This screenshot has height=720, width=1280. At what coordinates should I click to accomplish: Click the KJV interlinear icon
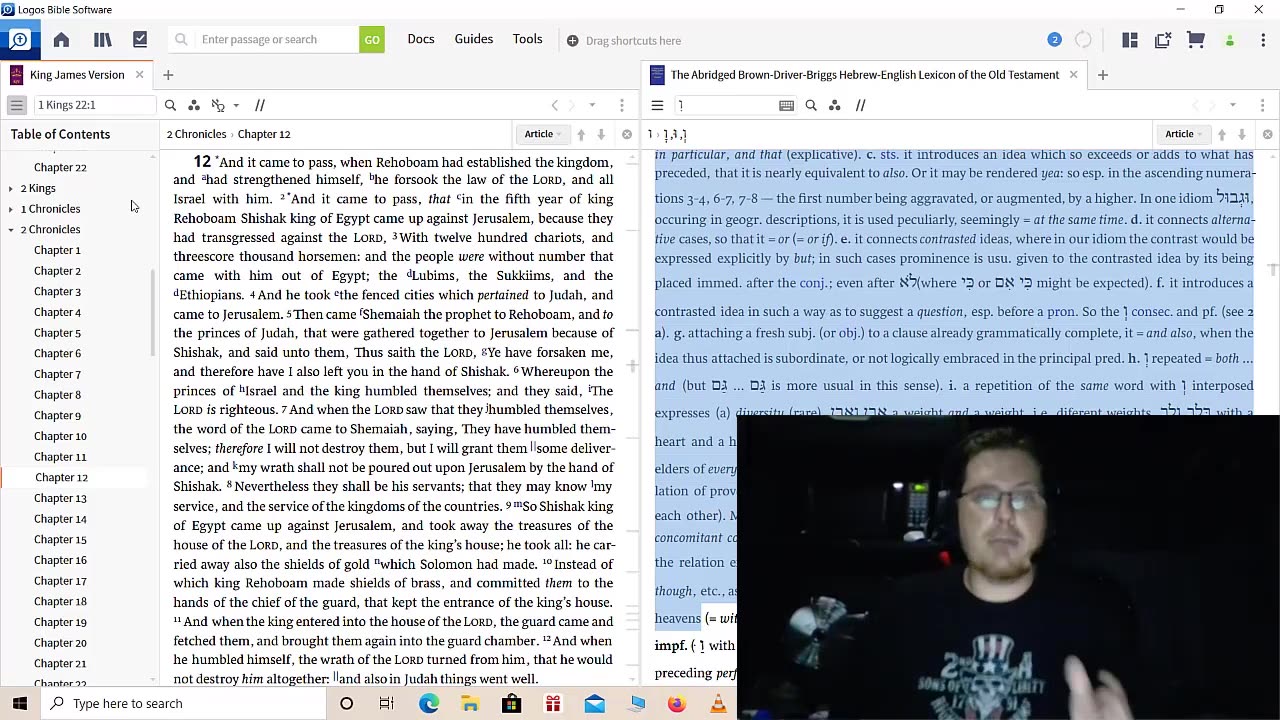pyautogui.click(x=218, y=105)
